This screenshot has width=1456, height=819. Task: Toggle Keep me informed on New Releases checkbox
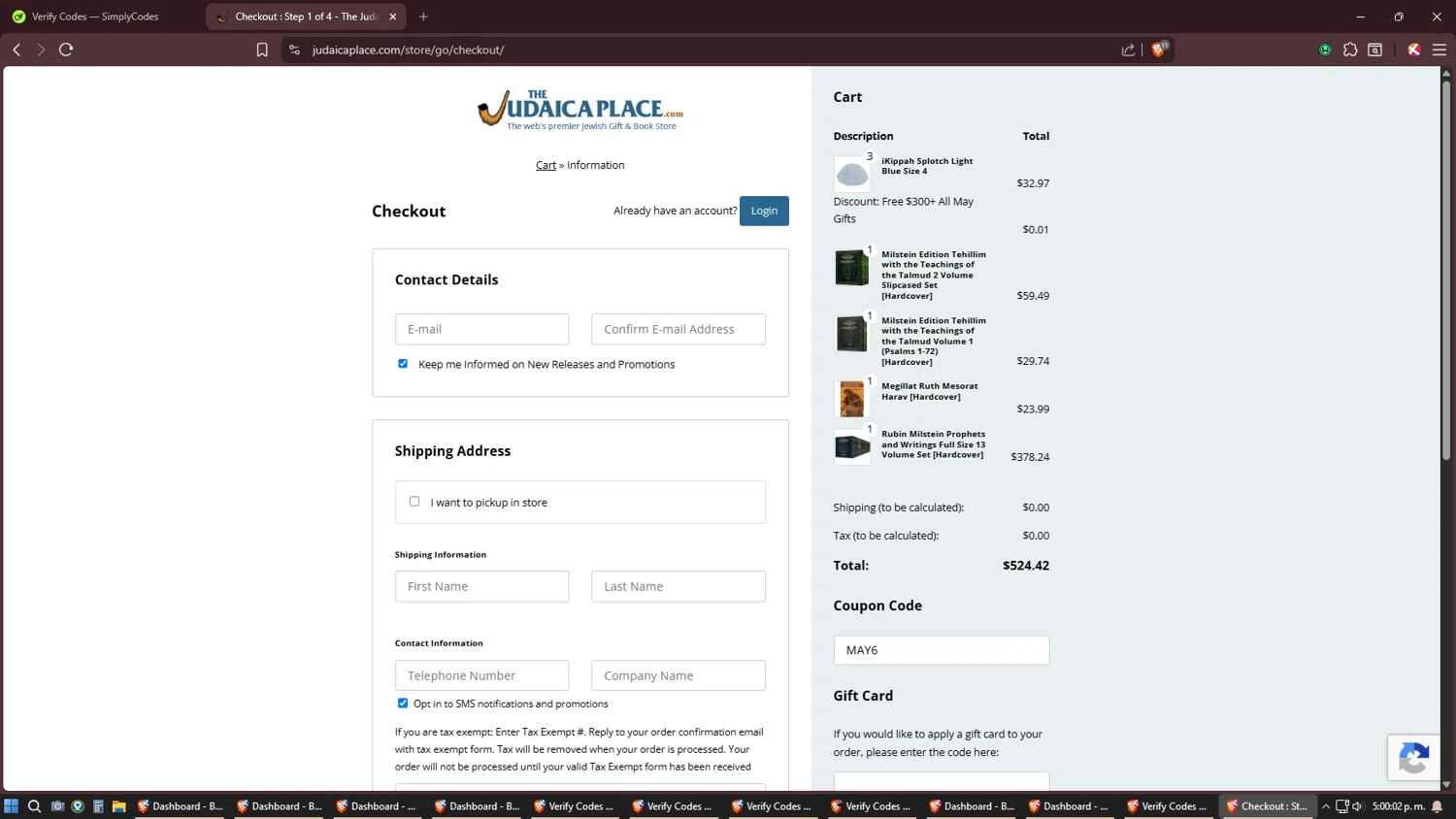click(x=403, y=364)
